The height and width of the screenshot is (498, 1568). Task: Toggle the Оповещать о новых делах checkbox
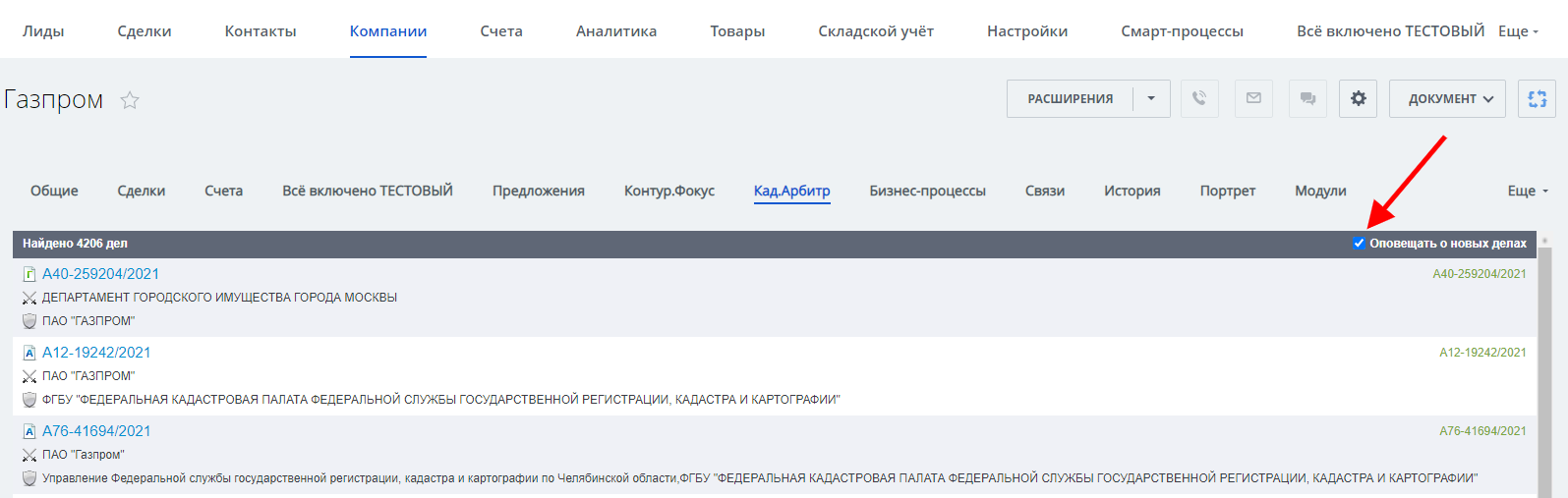pyautogui.click(x=1359, y=244)
